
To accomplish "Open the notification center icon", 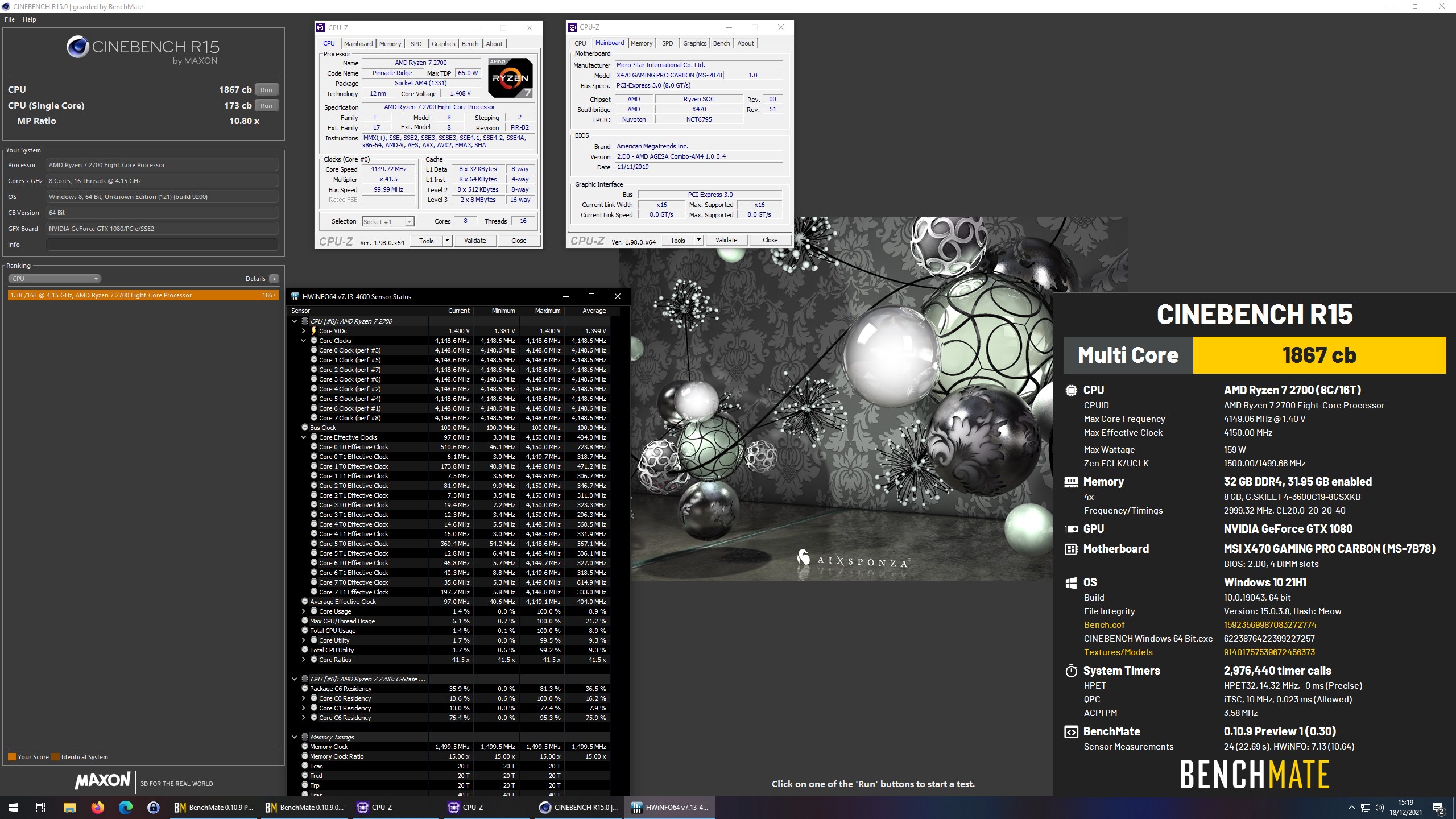I will 1438,808.
